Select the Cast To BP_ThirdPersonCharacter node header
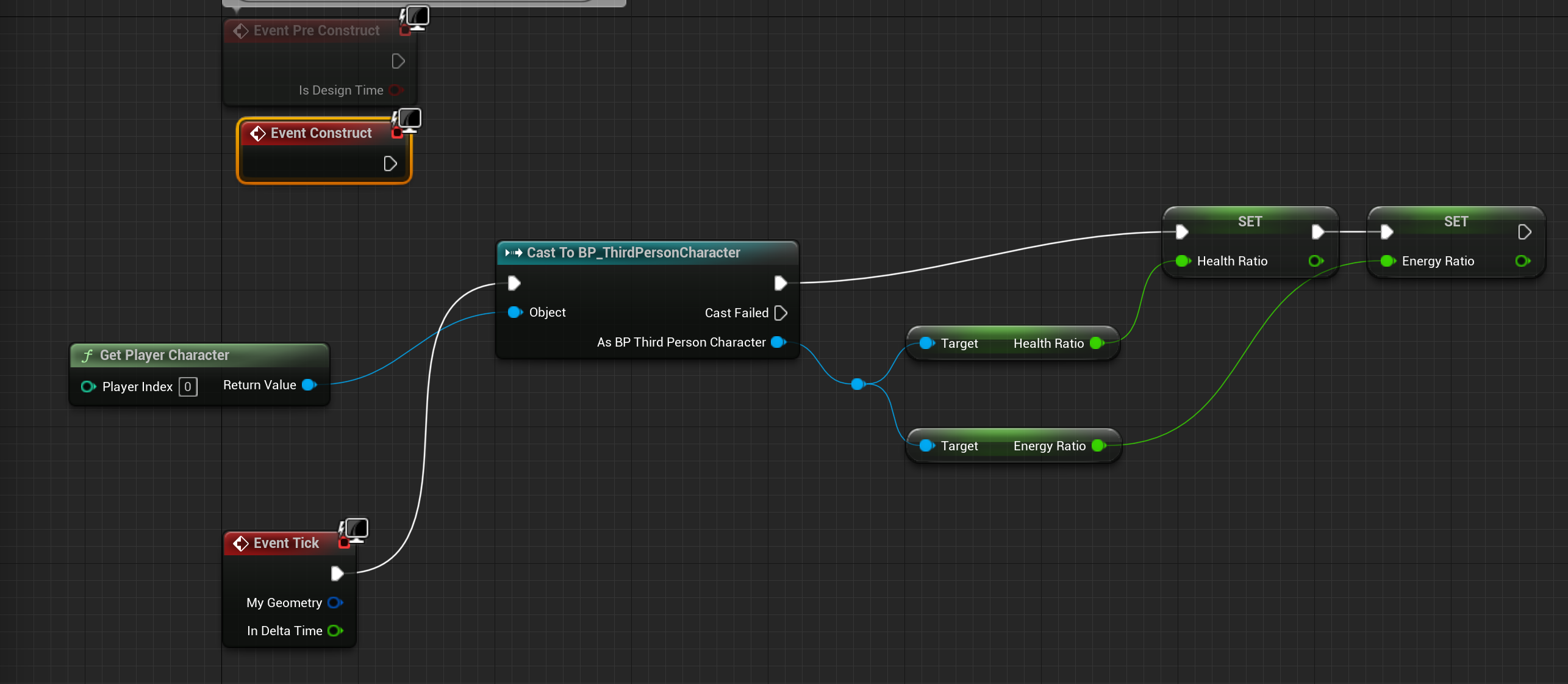 click(x=633, y=253)
